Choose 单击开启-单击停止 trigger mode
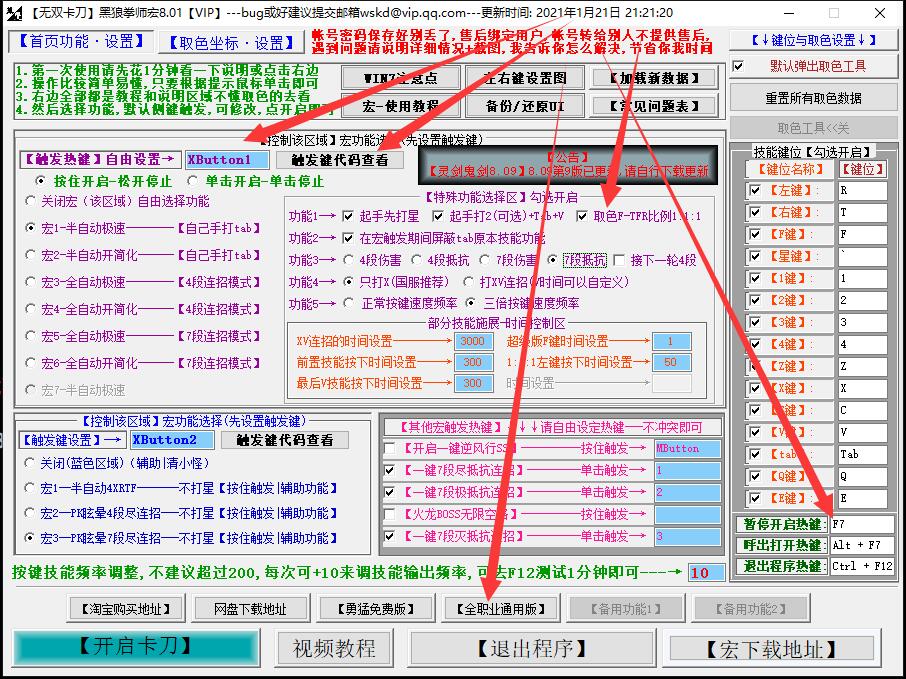906x679 pixels. 193,181
